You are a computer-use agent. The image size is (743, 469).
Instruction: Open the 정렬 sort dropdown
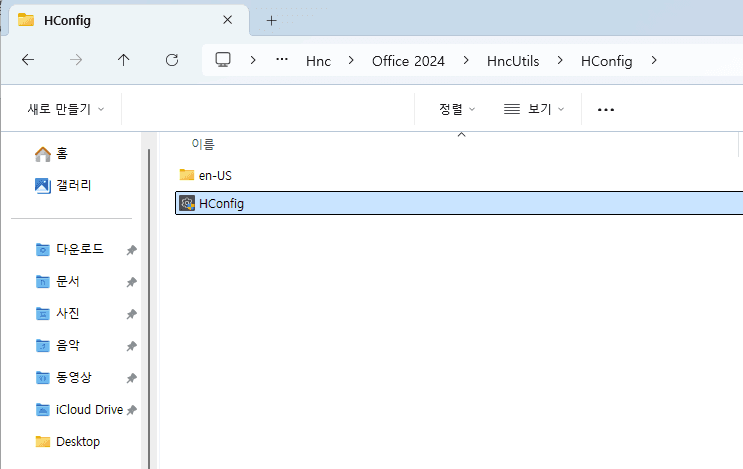(x=457, y=109)
